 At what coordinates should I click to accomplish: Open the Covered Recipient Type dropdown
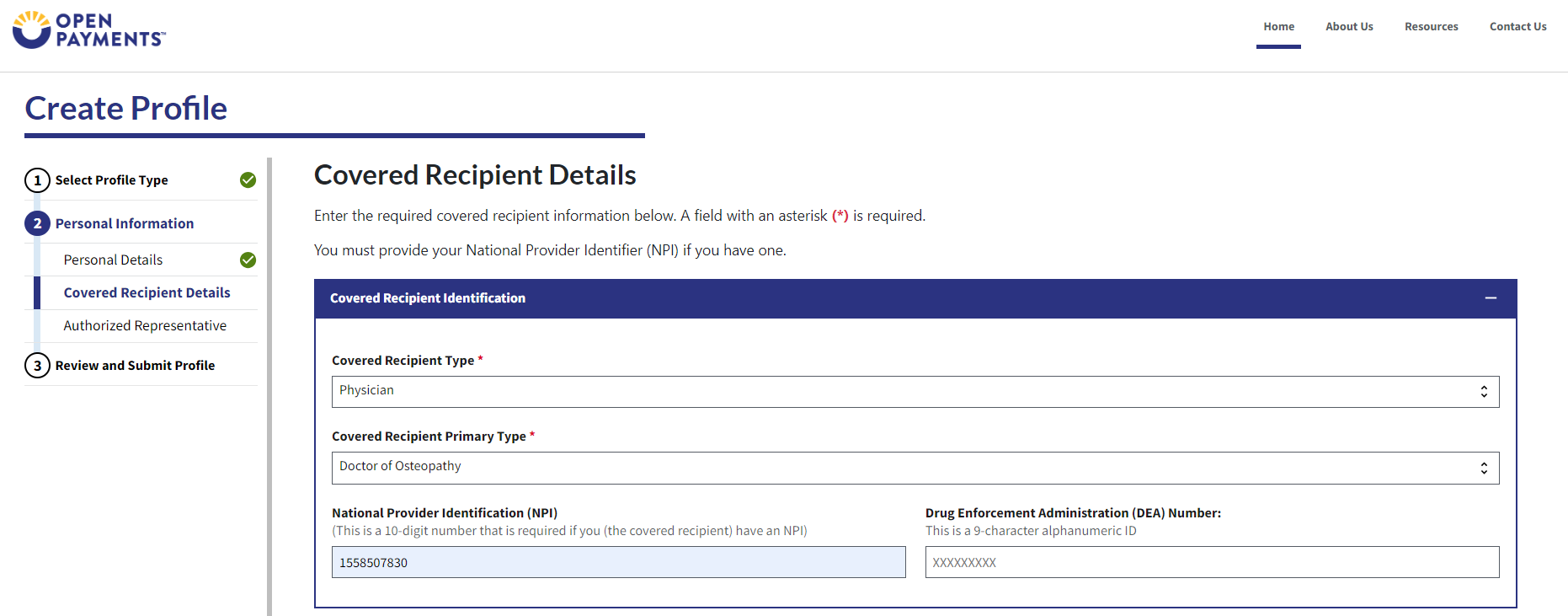(915, 391)
